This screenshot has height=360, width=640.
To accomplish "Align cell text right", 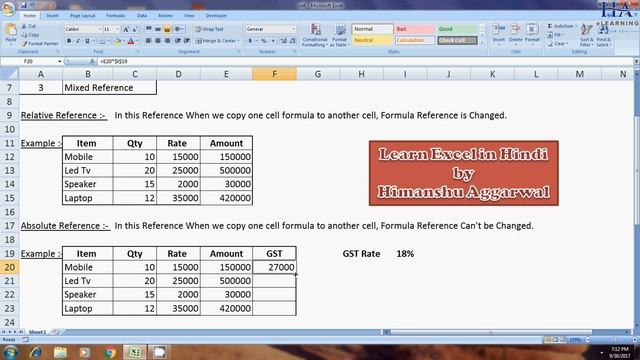I will (167, 41).
